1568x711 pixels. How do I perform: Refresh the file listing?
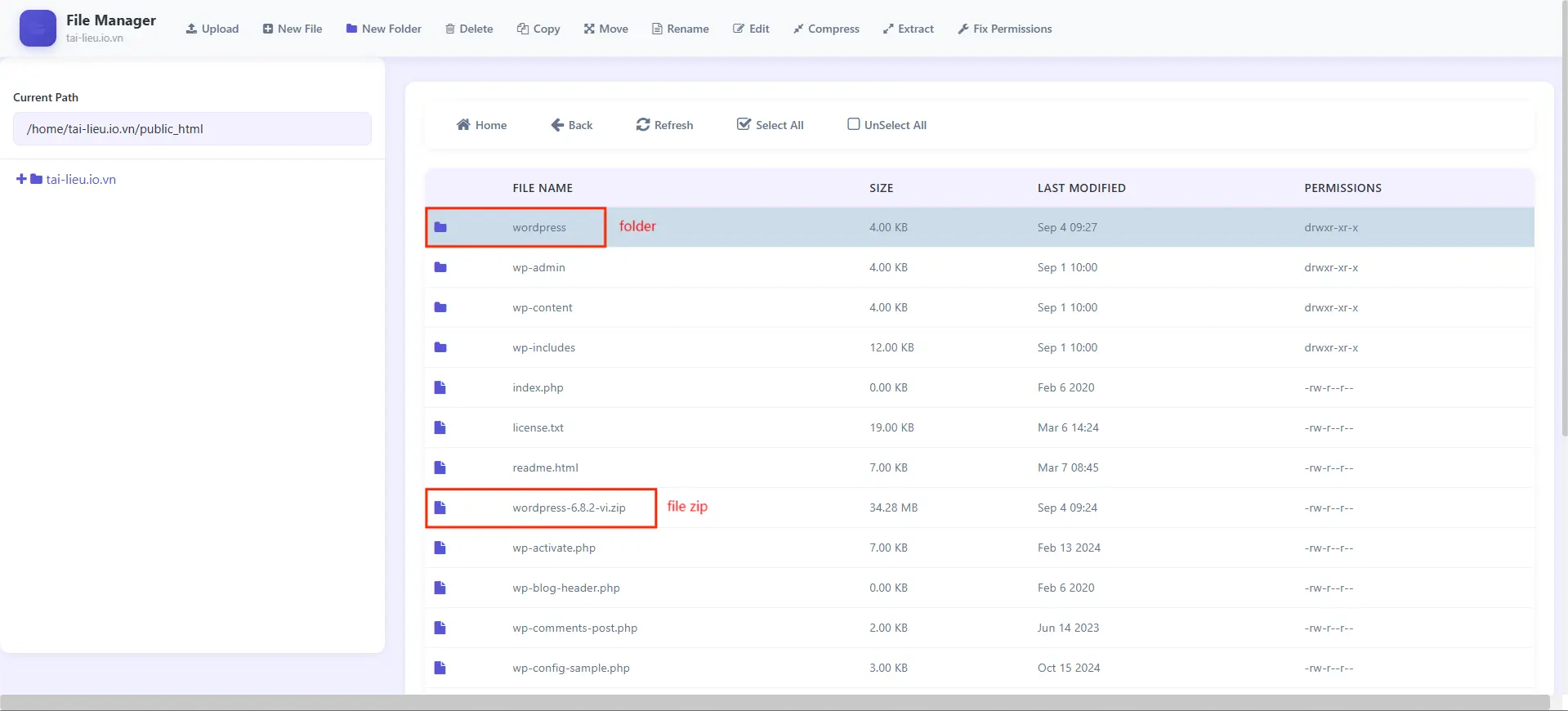665,125
